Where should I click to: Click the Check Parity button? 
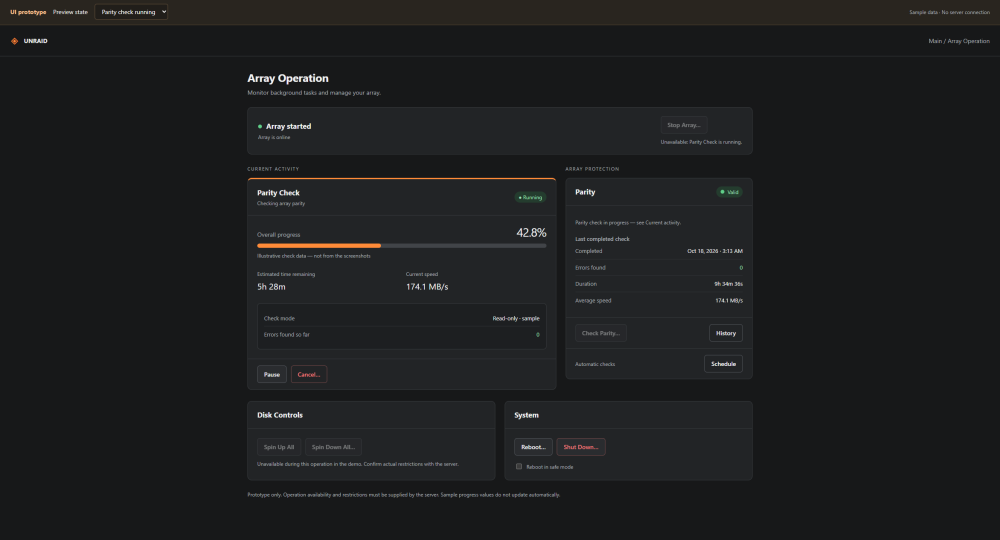click(x=601, y=333)
